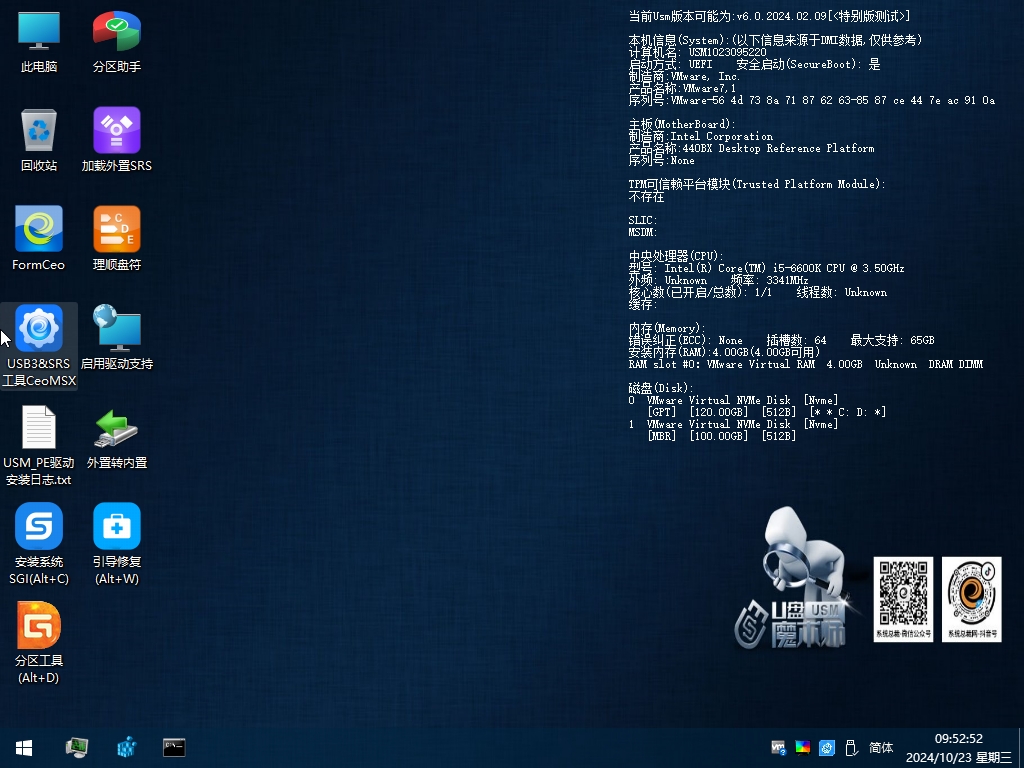Click the 启用驱动支持 icon
This screenshot has width=1024, height=768.
point(116,338)
